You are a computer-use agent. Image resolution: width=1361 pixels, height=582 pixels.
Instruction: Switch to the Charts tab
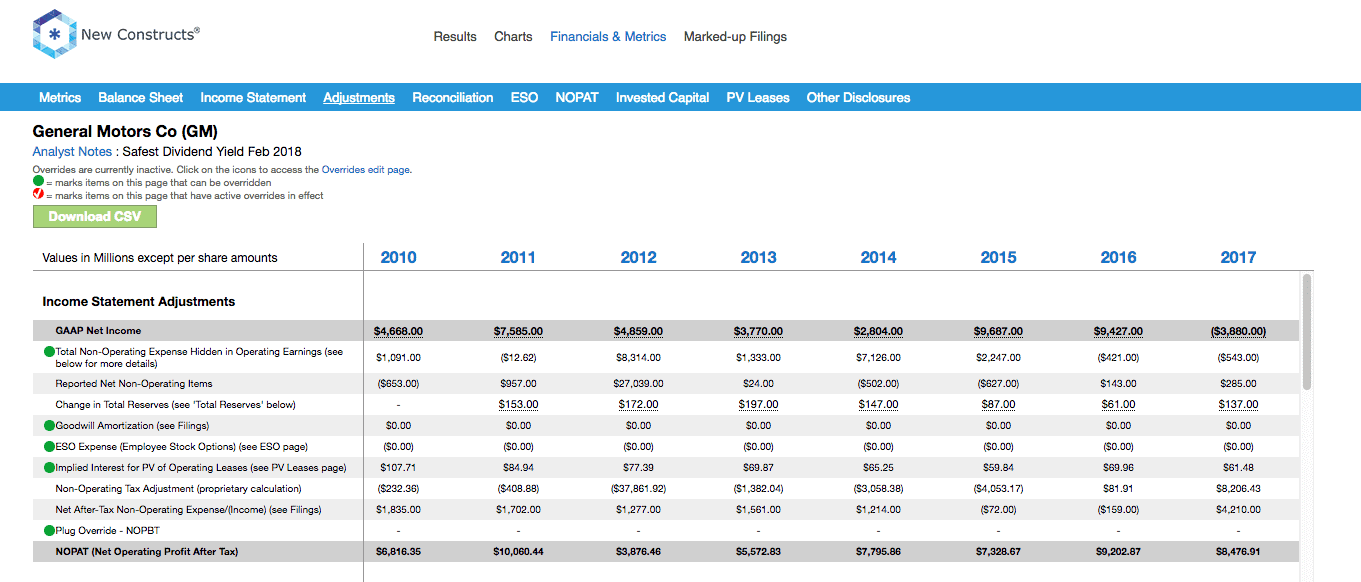pos(513,37)
